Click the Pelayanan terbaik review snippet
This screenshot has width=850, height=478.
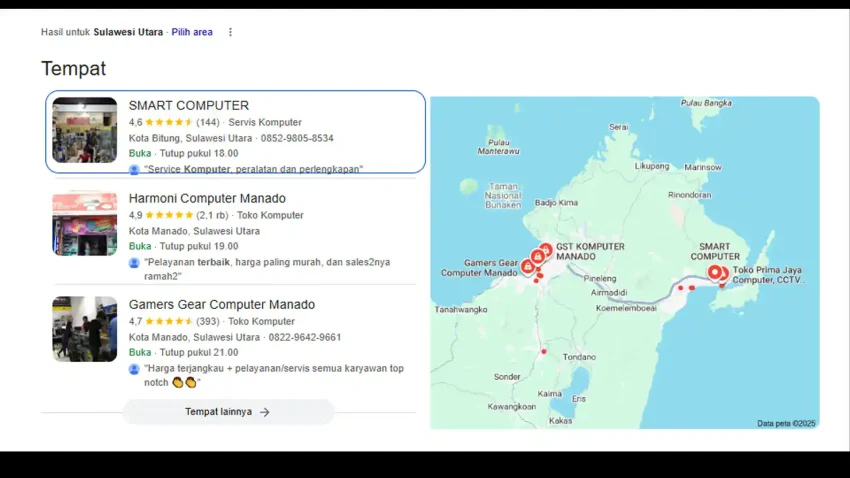pos(267,269)
